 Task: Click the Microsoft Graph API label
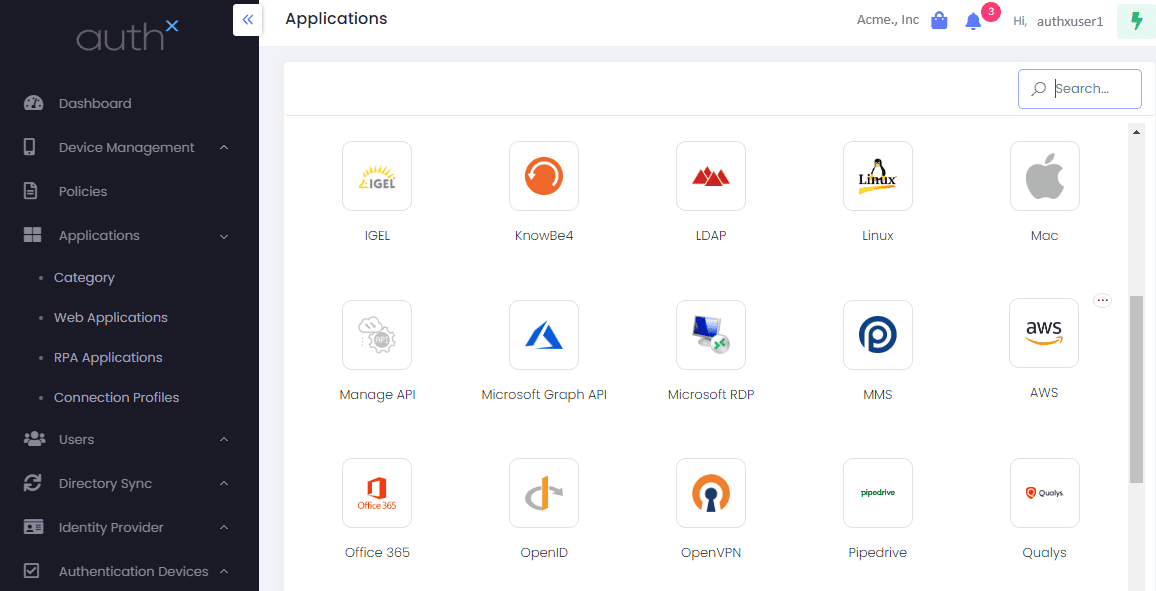pyautogui.click(x=544, y=394)
